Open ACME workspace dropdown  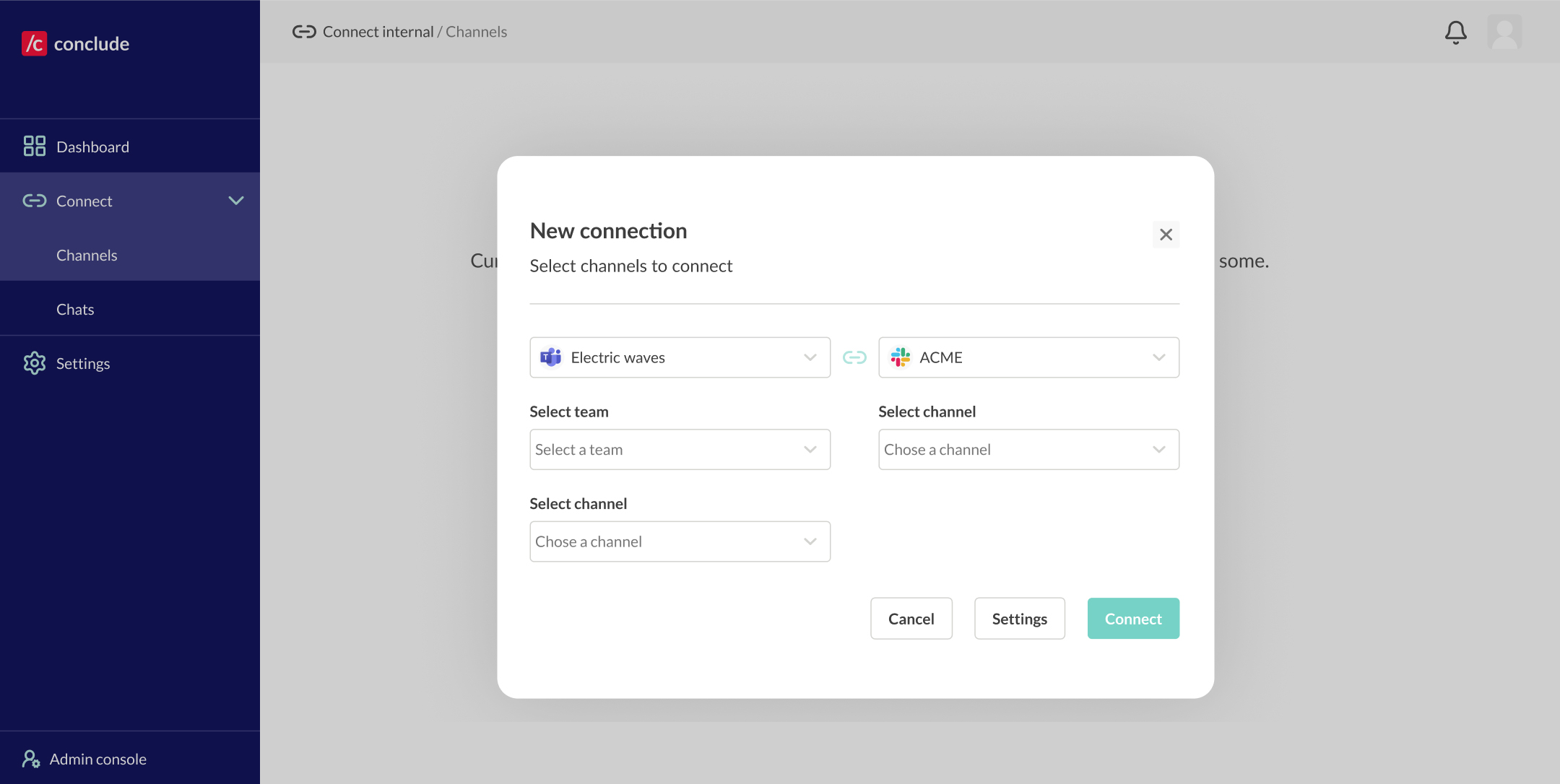pos(1028,357)
